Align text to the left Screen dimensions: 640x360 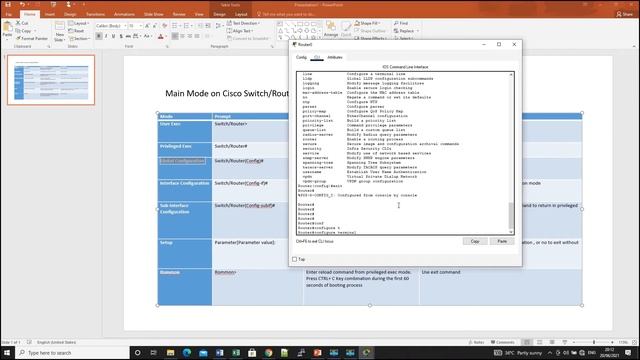(x=175, y=36)
